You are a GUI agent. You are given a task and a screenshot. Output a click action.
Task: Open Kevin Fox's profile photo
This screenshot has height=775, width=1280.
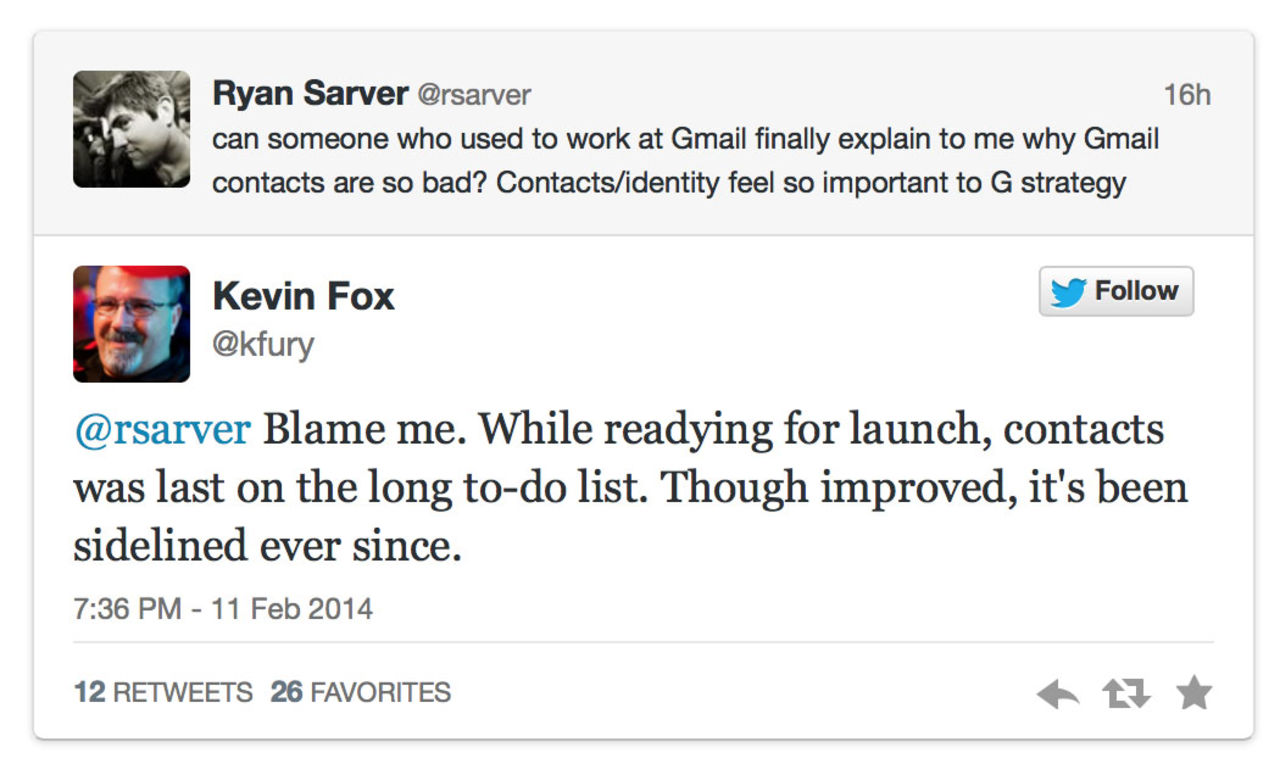pos(131,324)
